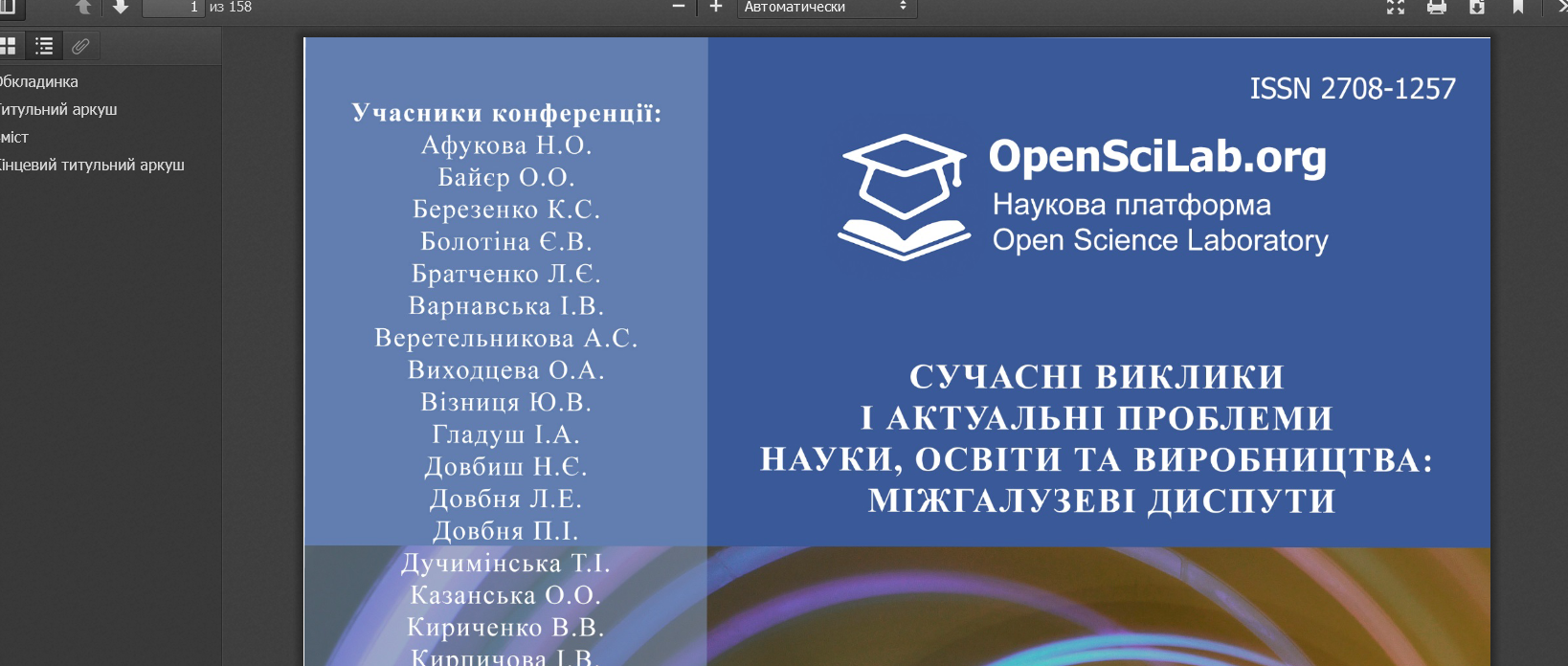Open the Обкладинка outline entry

point(39,82)
